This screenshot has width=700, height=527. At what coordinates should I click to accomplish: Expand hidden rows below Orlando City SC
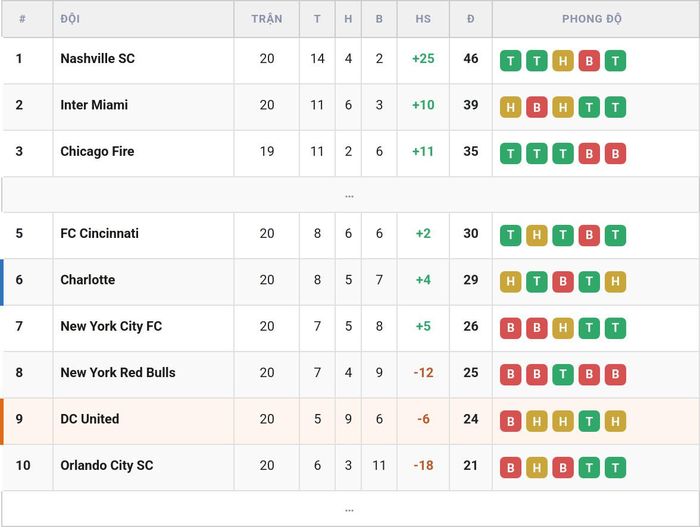click(350, 509)
